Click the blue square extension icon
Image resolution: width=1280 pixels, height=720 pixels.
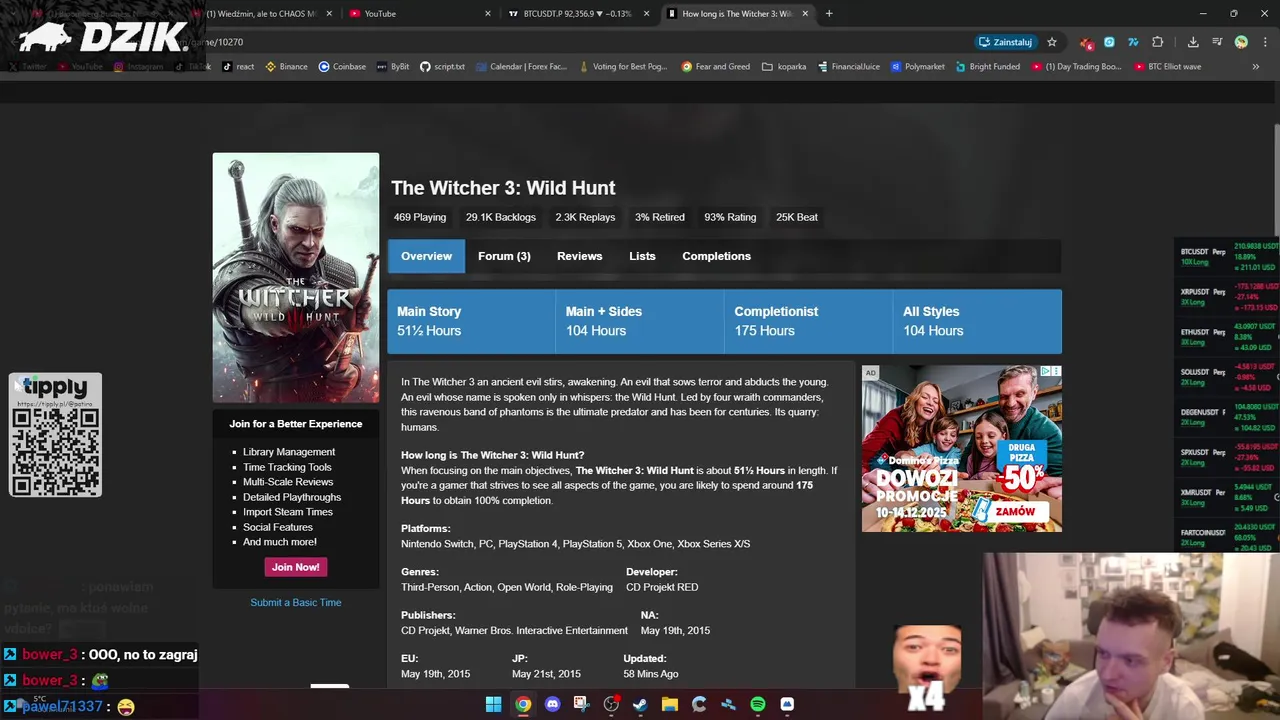pyautogui.click(x=1109, y=42)
